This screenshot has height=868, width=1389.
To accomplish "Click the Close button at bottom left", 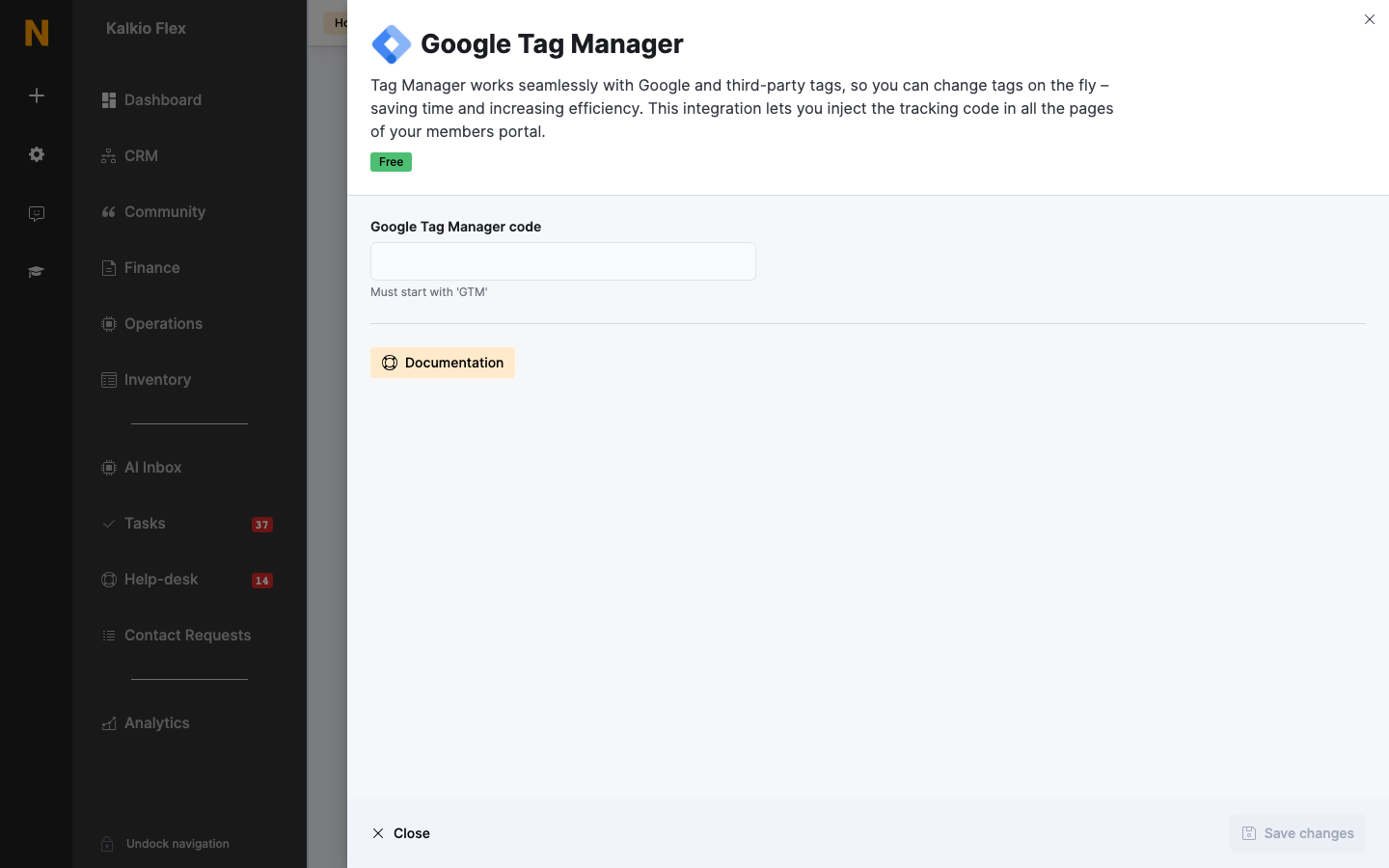I will point(401,833).
